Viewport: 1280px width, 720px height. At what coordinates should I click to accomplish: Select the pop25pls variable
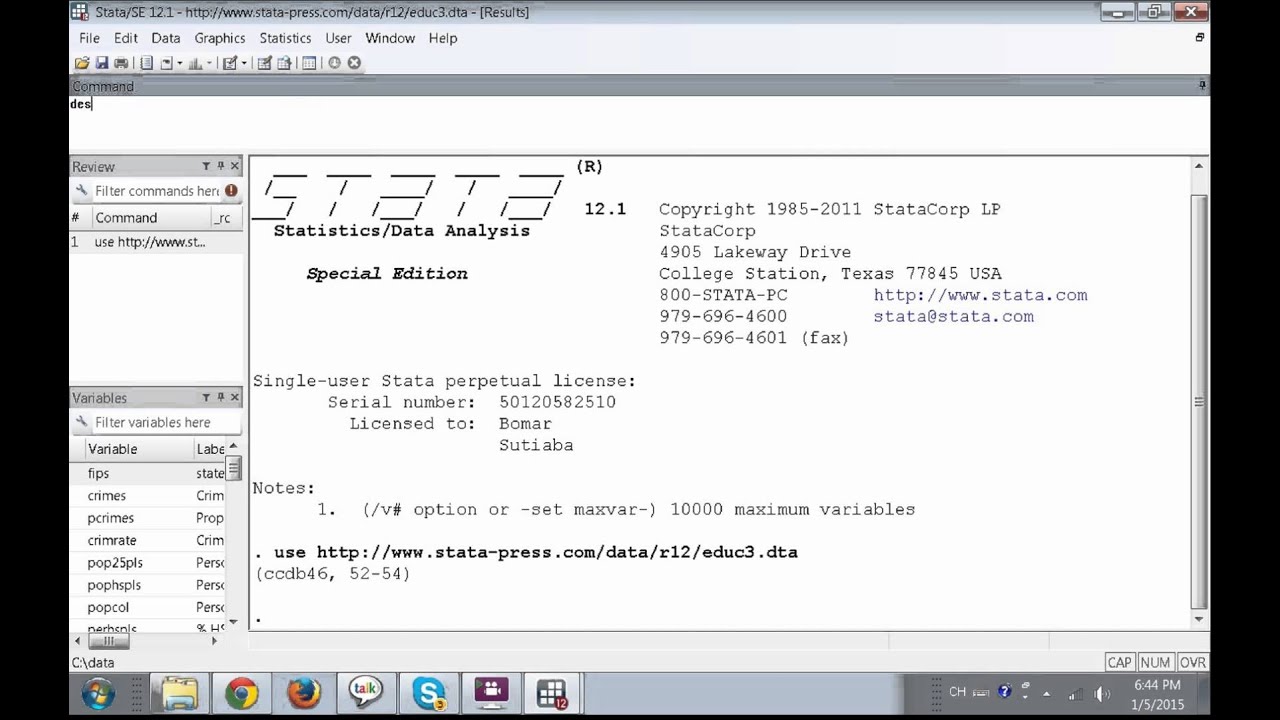pyautogui.click(x=148, y=563)
